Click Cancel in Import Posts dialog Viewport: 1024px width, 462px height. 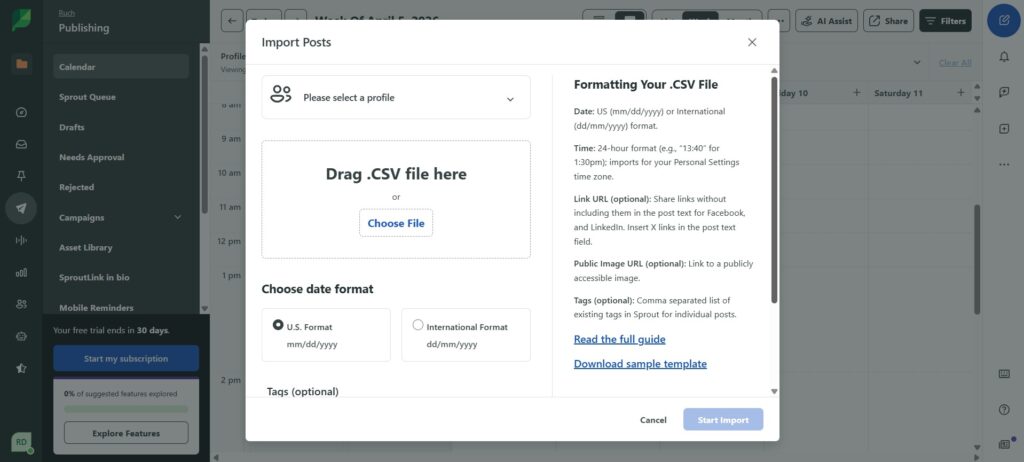click(x=653, y=420)
